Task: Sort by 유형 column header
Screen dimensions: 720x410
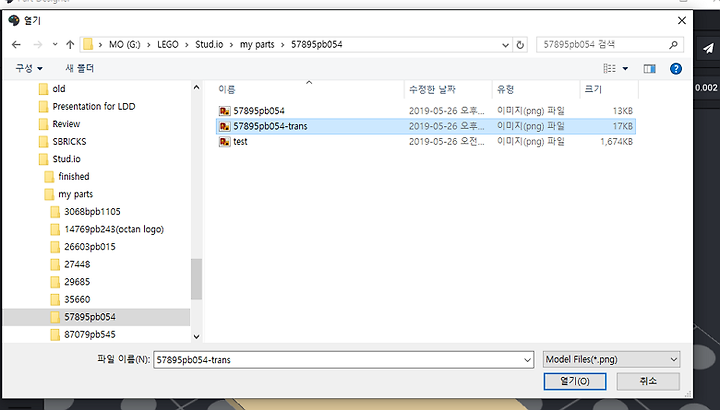Action: tap(505, 90)
